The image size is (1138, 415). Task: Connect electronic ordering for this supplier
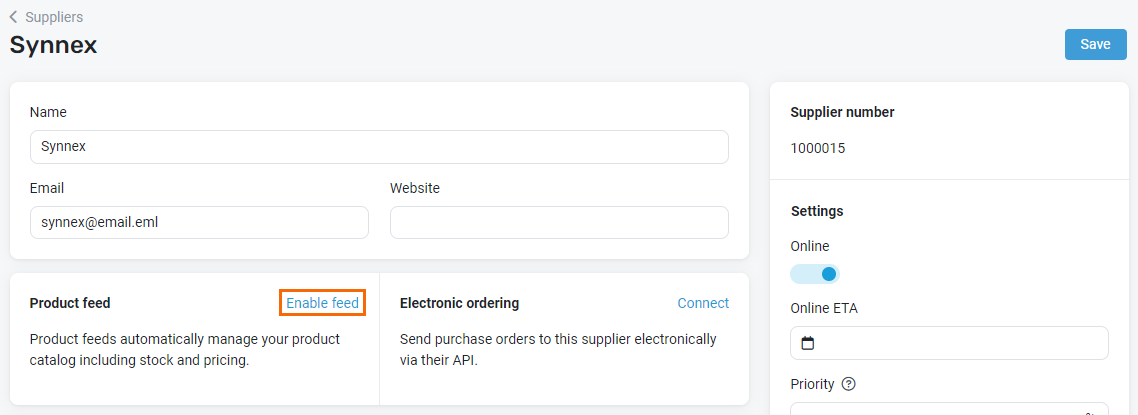click(703, 303)
